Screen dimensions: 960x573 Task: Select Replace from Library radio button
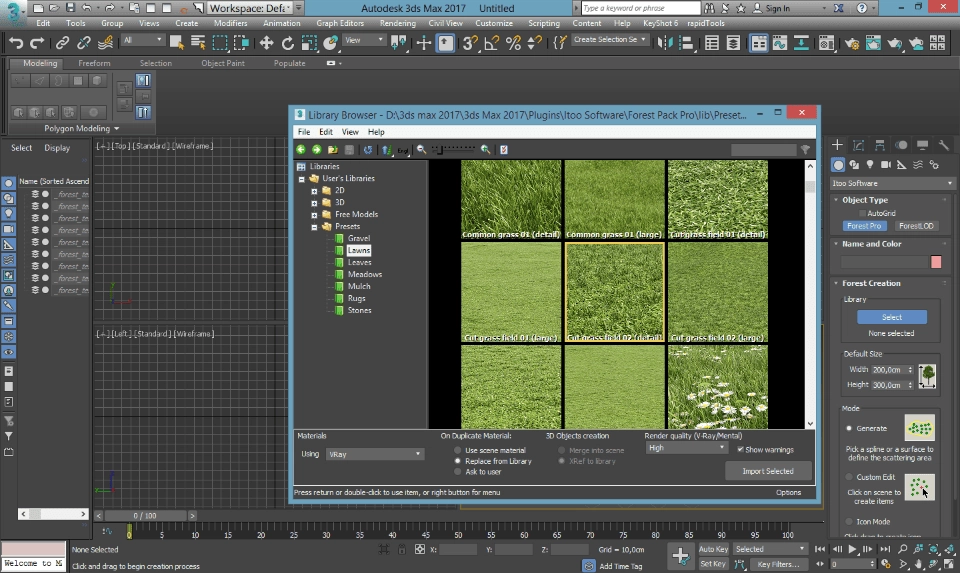tap(457, 461)
